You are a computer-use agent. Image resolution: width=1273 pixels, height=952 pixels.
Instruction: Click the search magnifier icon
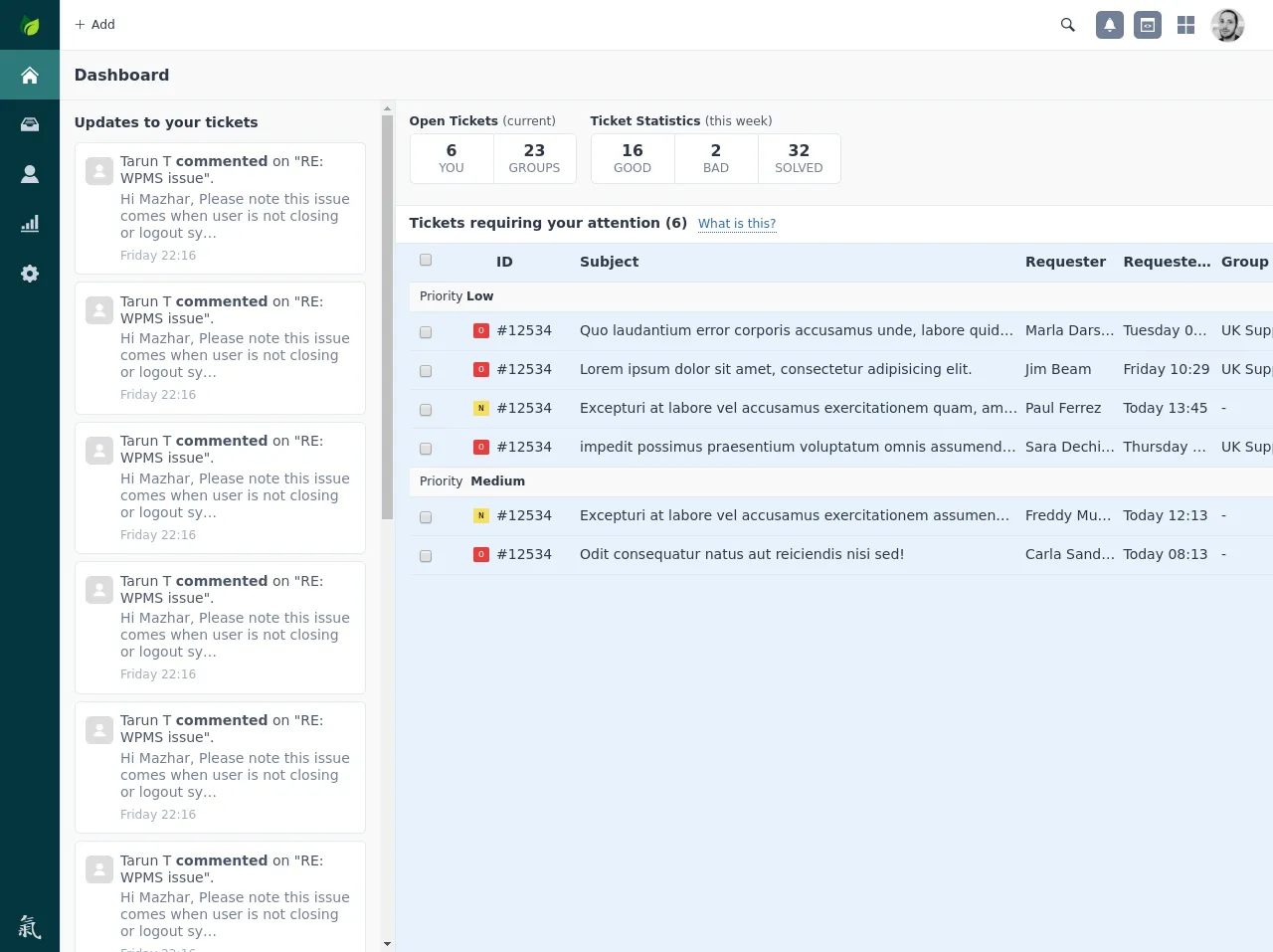click(1068, 25)
